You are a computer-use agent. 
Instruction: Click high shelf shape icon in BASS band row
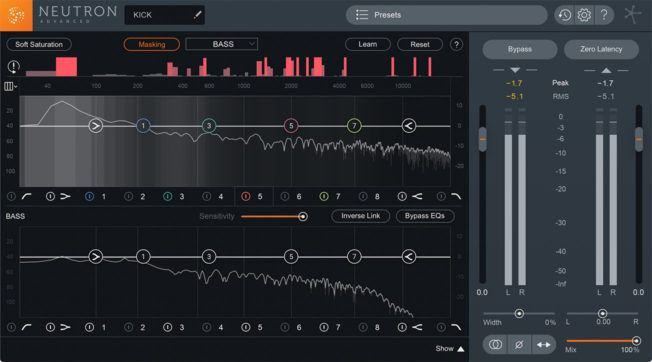pyautogui.click(x=417, y=327)
